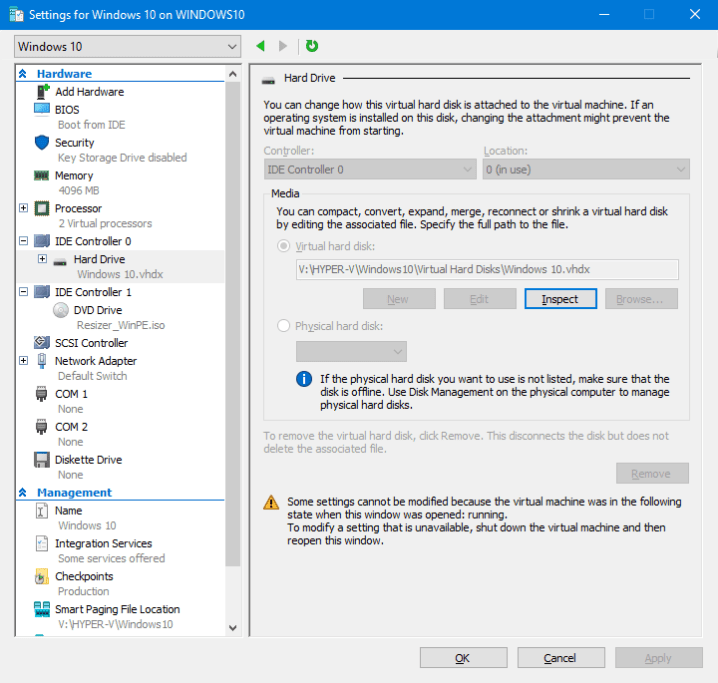This screenshot has height=683, width=718.
Task: Collapse the Hardware section header
Action: pyautogui.click(x=24, y=74)
